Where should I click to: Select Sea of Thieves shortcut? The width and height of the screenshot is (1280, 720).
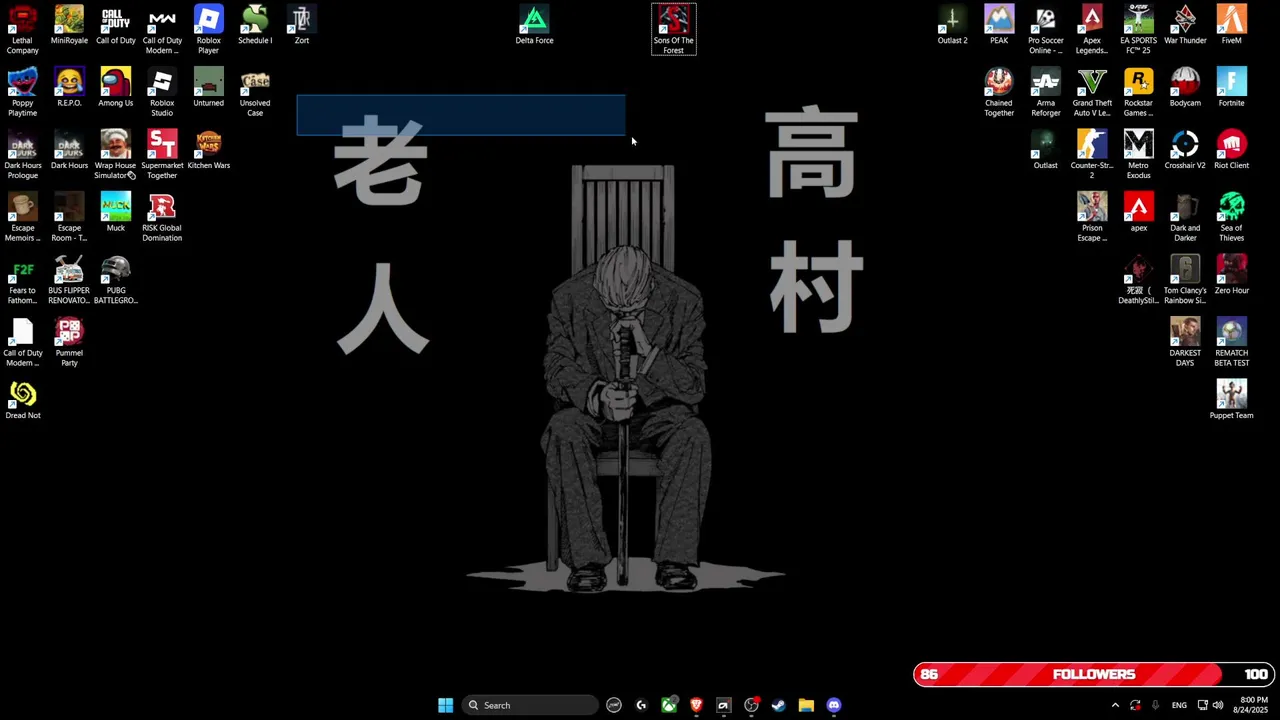[1231, 217]
